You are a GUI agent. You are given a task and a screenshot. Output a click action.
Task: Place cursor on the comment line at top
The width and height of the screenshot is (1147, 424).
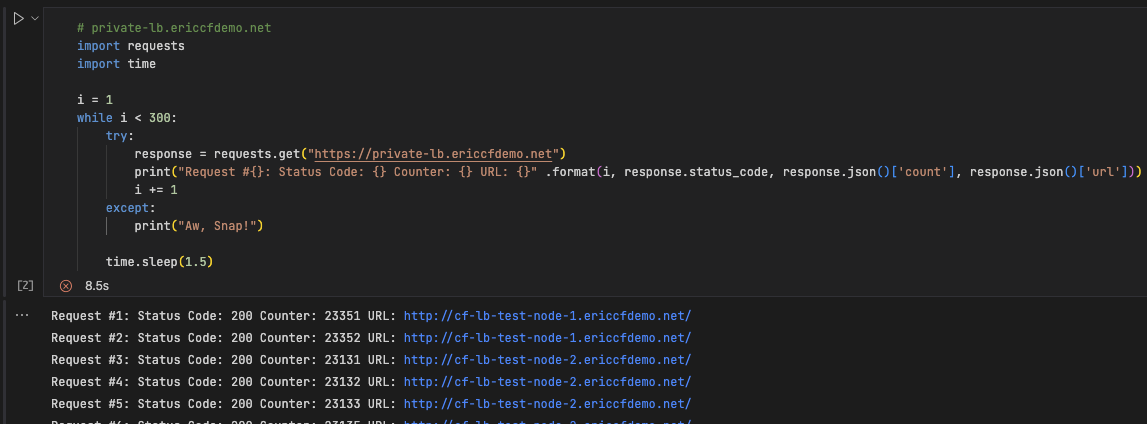(x=174, y=28)
